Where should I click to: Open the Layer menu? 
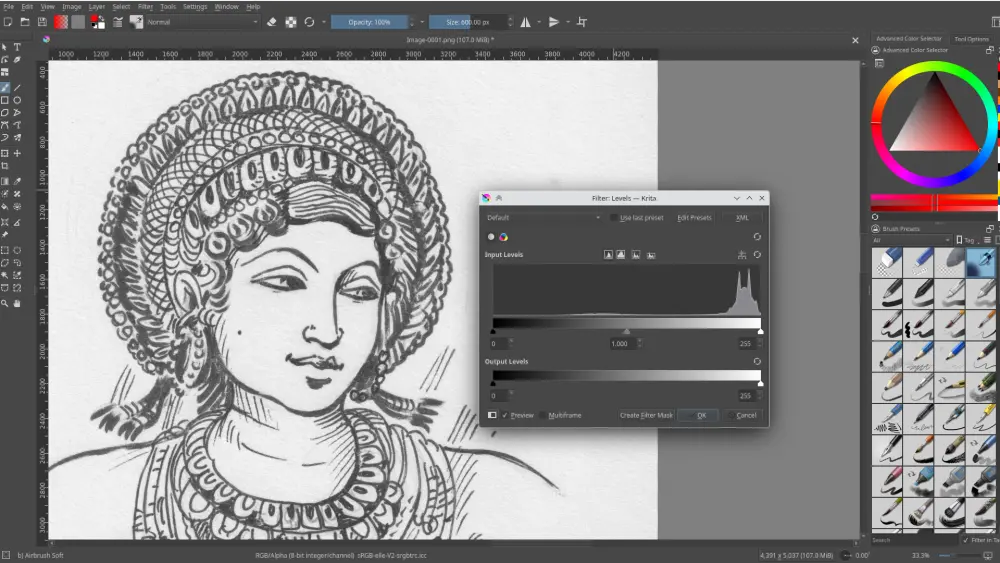click(x=96, y=6)
